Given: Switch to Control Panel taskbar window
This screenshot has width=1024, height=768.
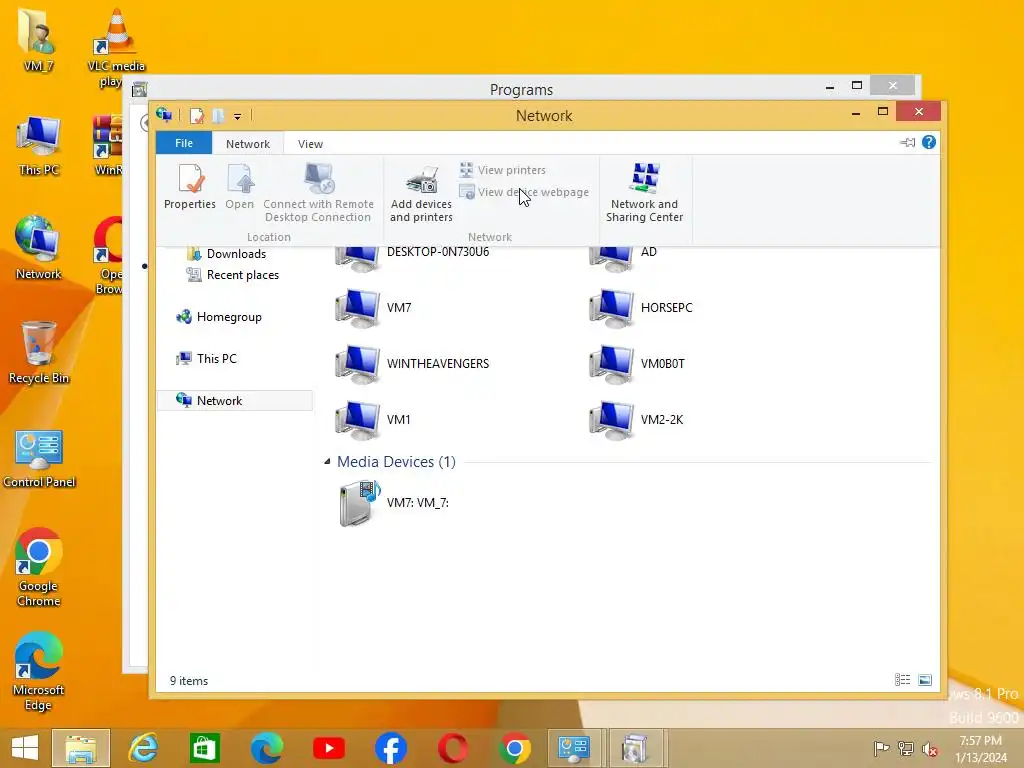Looking at the screenshot, I should [574, 748].
